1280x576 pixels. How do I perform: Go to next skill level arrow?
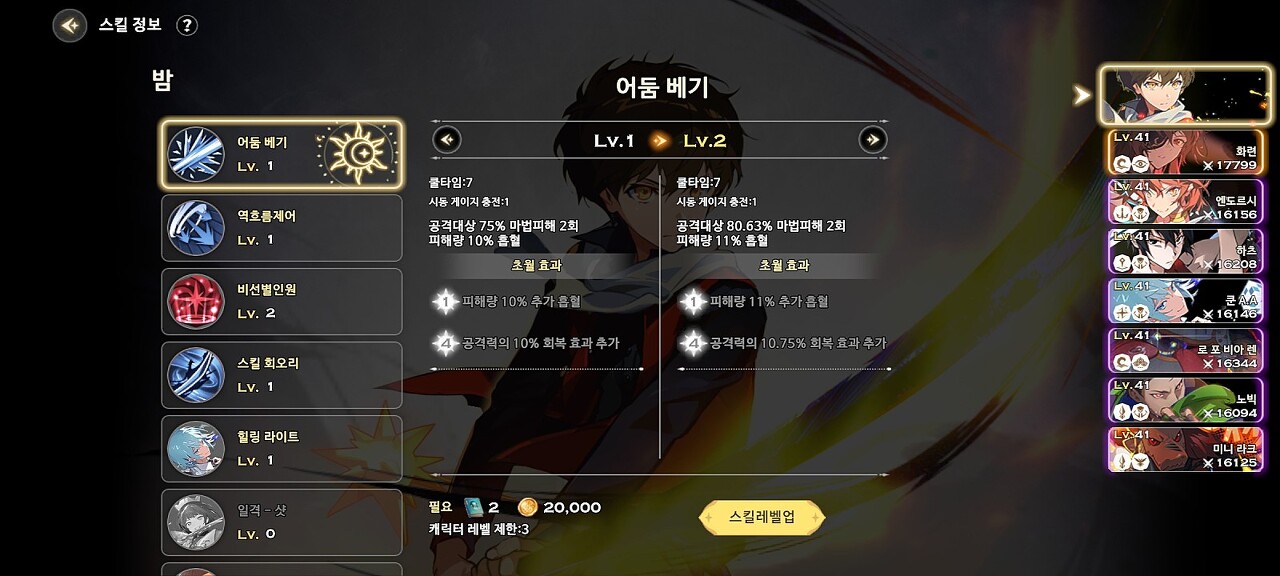[x=873, y=140]
